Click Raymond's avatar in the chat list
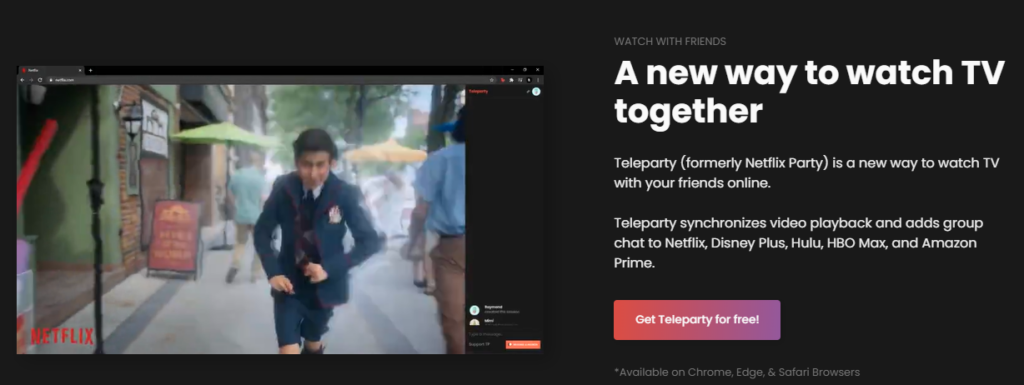Screen dimensions: 1024x385 (475, 311)
